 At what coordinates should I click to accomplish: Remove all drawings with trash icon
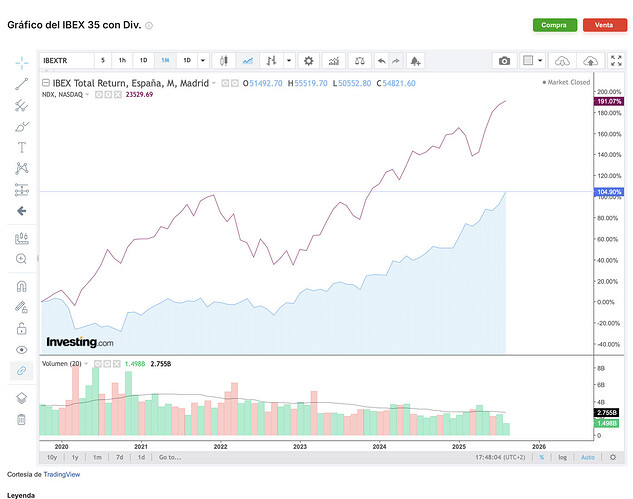point(21,419)
